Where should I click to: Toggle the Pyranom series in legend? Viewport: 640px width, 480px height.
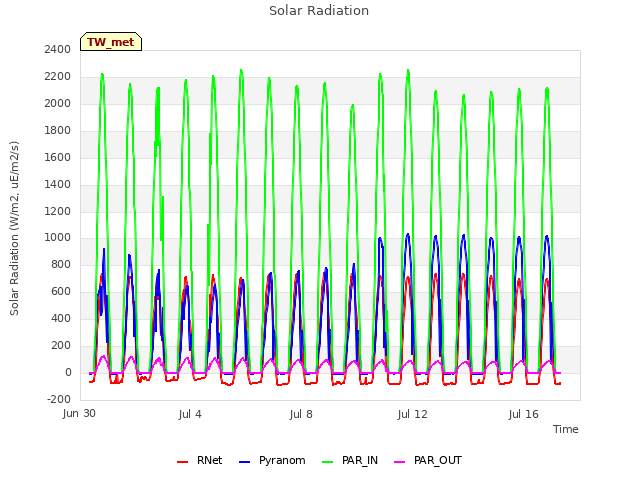272,460
